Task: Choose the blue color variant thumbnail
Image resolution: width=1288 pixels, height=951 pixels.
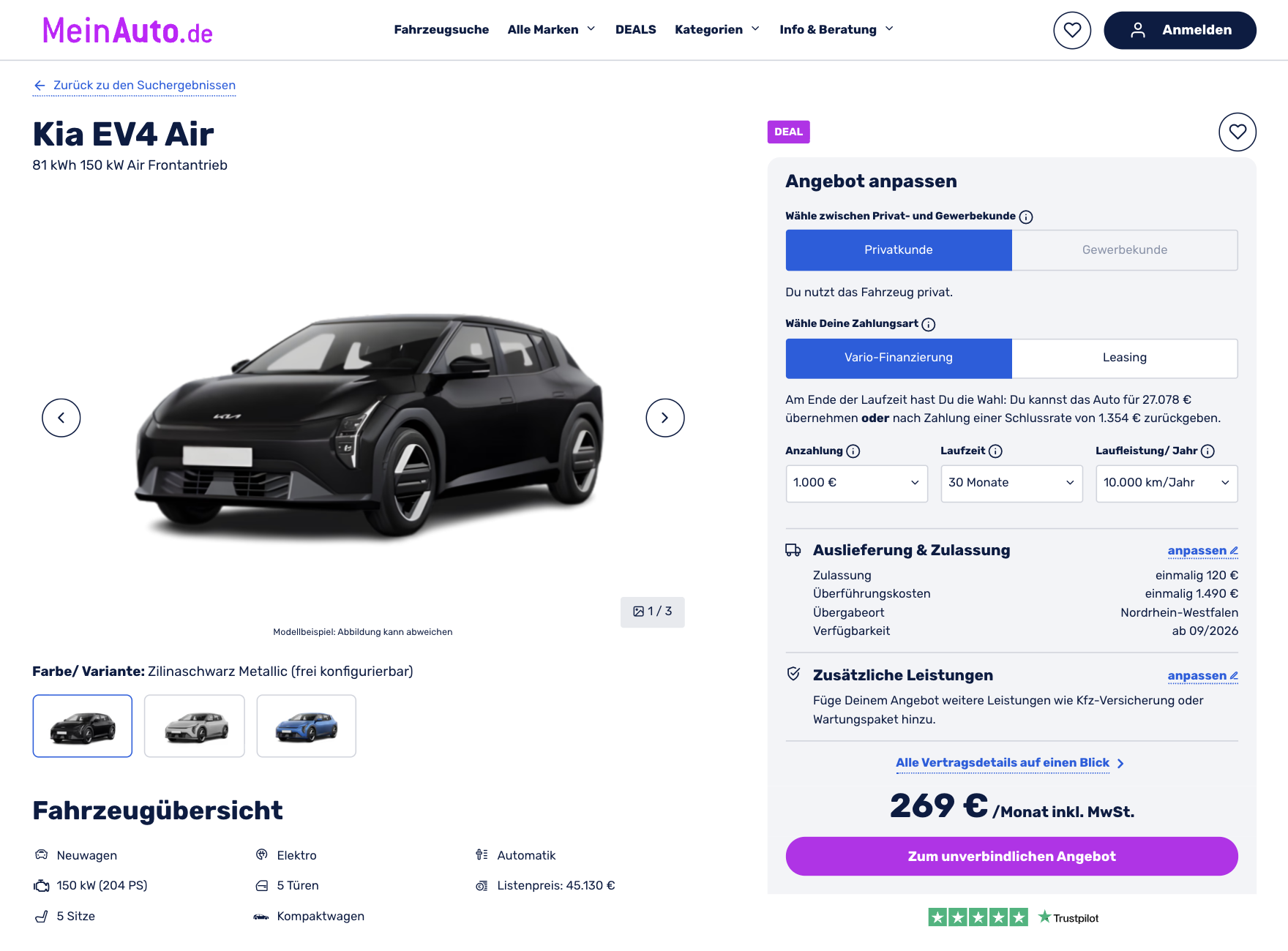Action: coord(307,726)
